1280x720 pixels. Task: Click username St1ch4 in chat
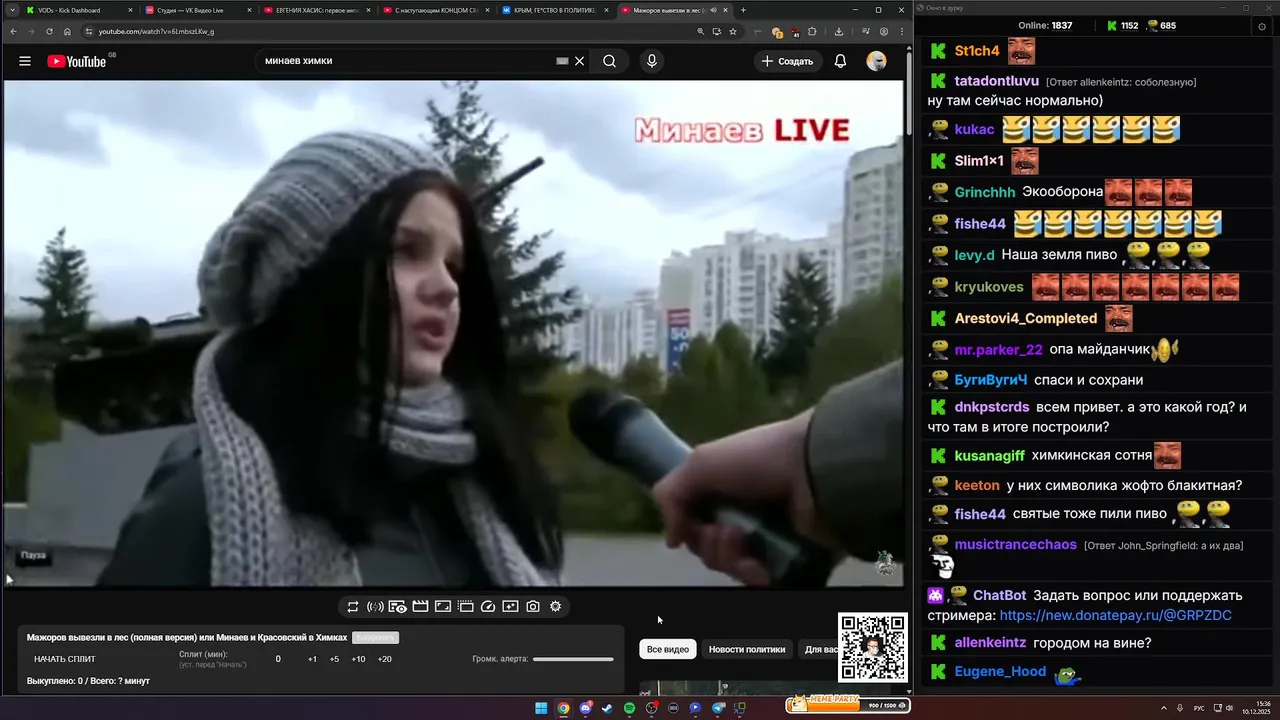coord(977,51)
